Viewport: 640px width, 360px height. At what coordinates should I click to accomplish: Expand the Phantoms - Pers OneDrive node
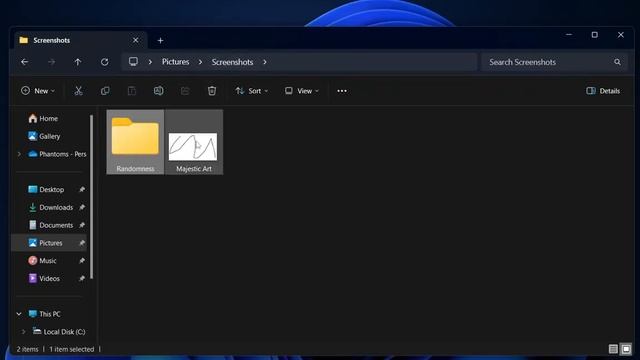(x=19, y=154)
